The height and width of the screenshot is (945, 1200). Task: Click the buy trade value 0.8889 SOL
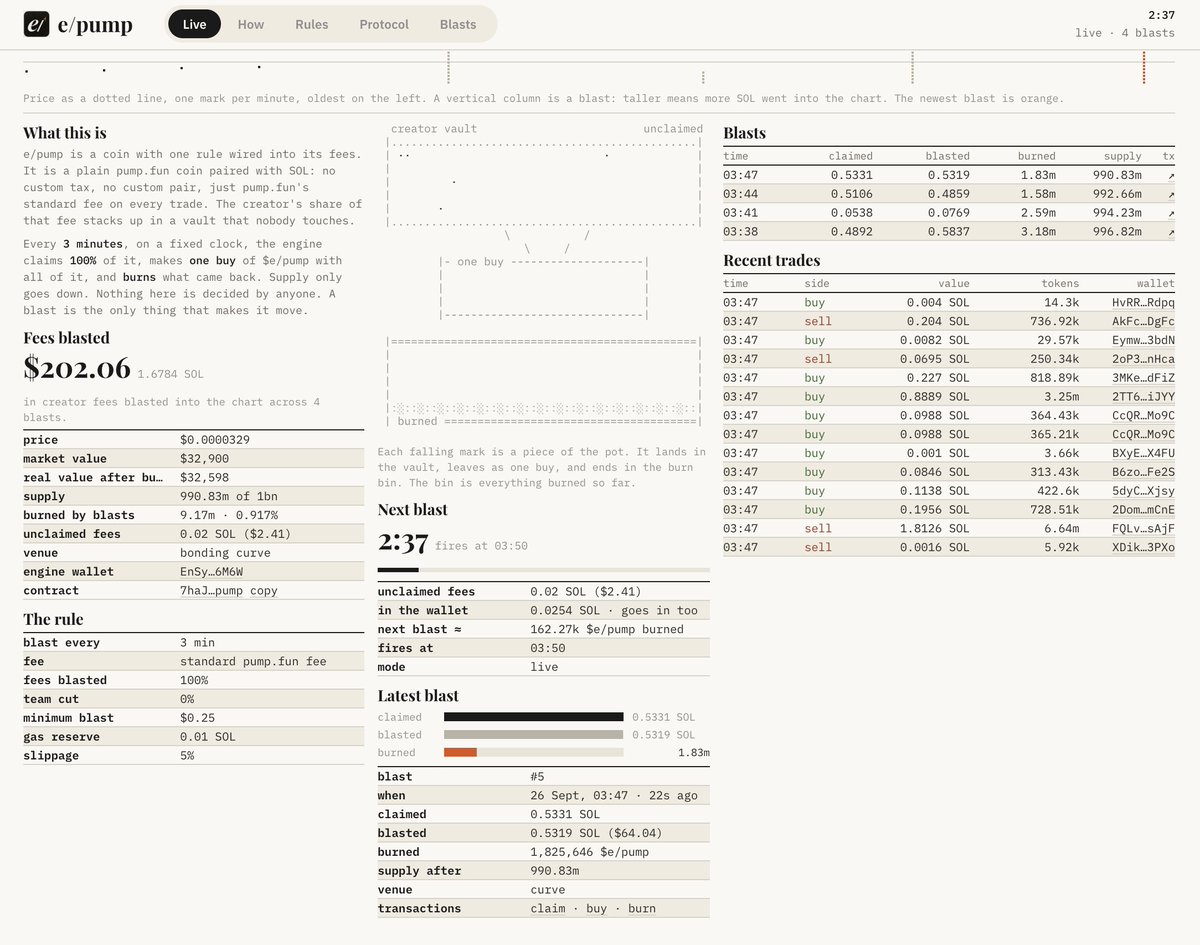934,397
